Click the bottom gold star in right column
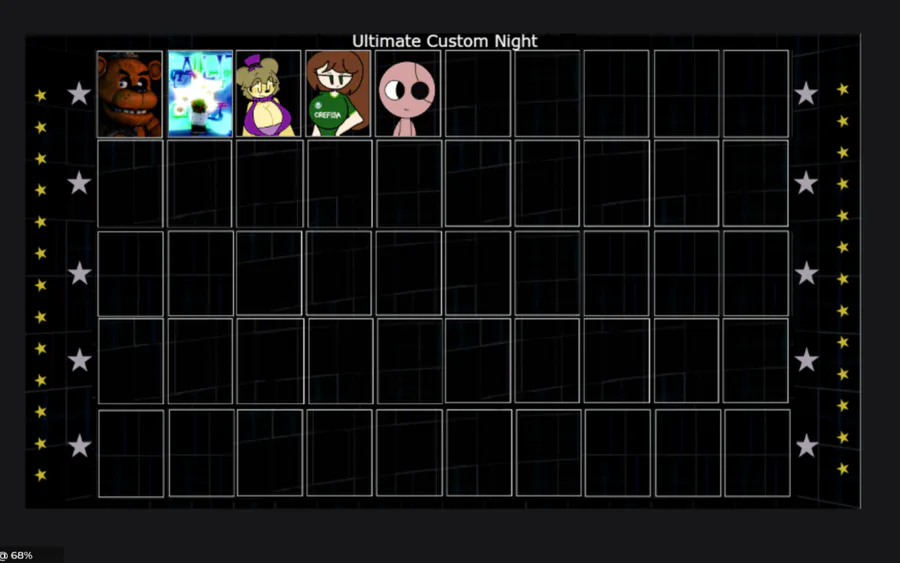Image resolution: width=900 pixels, height=563 pixels. click(x=843, y=469)
